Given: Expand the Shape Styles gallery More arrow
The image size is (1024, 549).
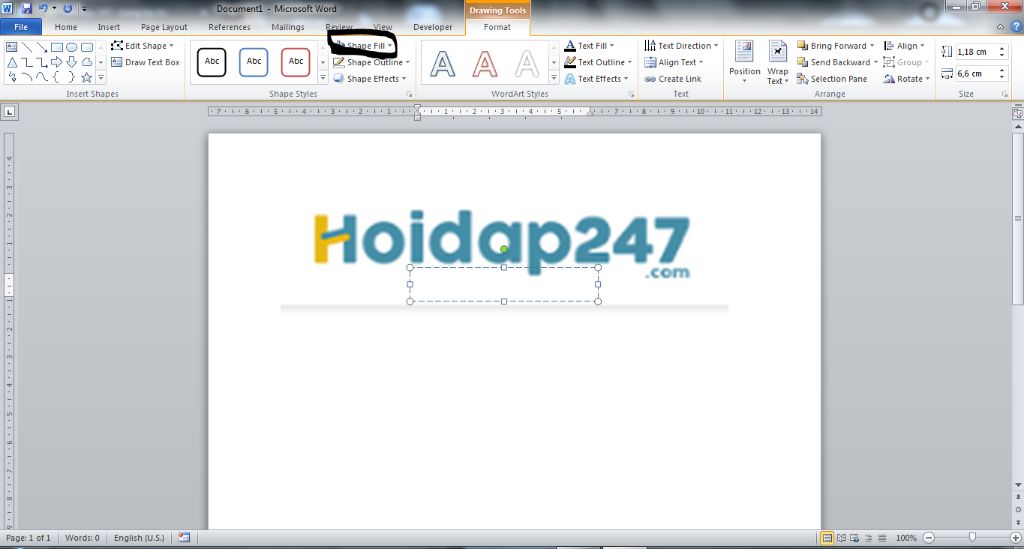Looking at the screenshot, I should click(323, 78).
